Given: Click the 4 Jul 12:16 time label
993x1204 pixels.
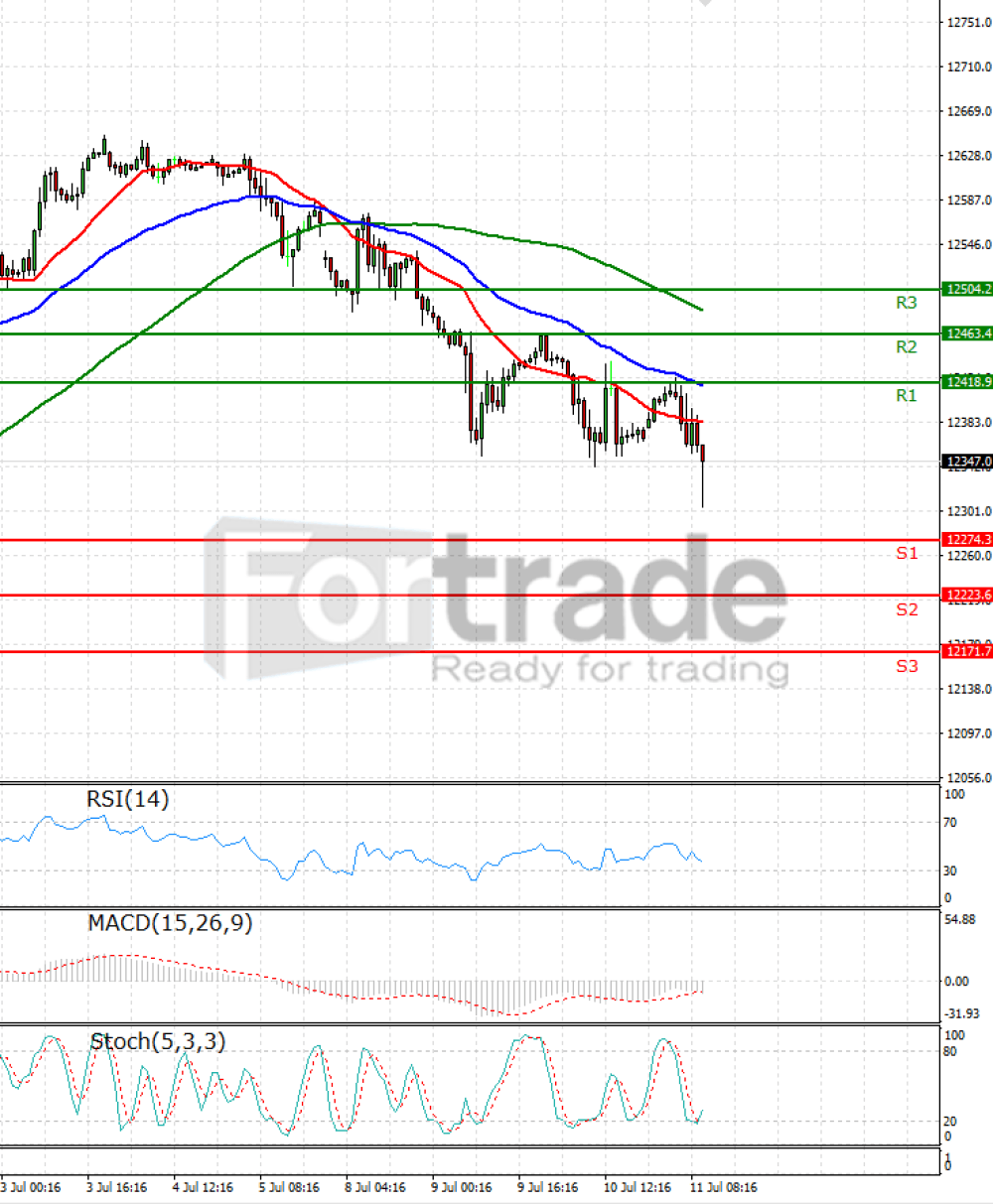Looking at the screenshot, I should click(x=203, y=1187).
